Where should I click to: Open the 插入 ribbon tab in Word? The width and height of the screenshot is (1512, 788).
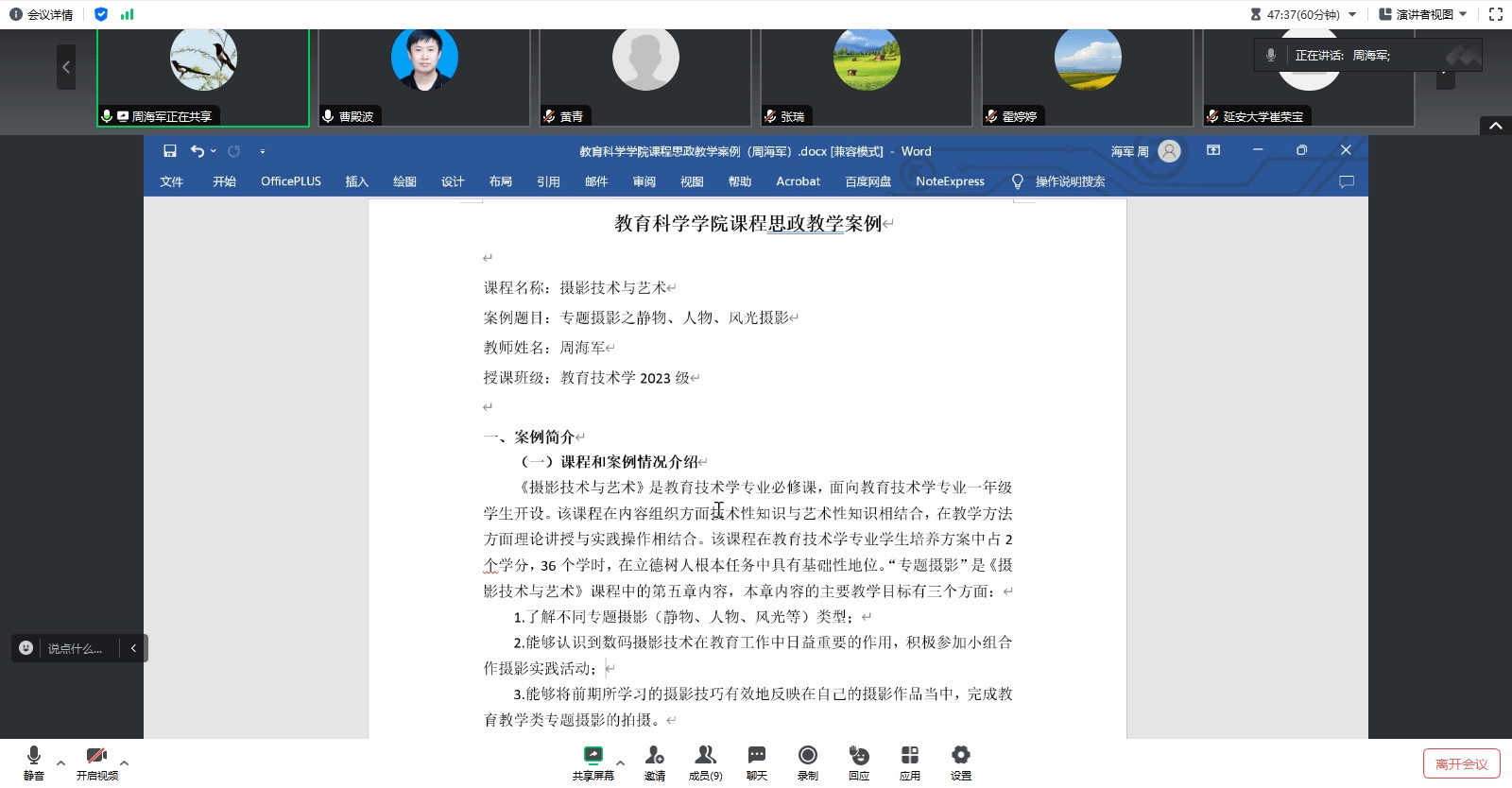(x=356, y=181)
